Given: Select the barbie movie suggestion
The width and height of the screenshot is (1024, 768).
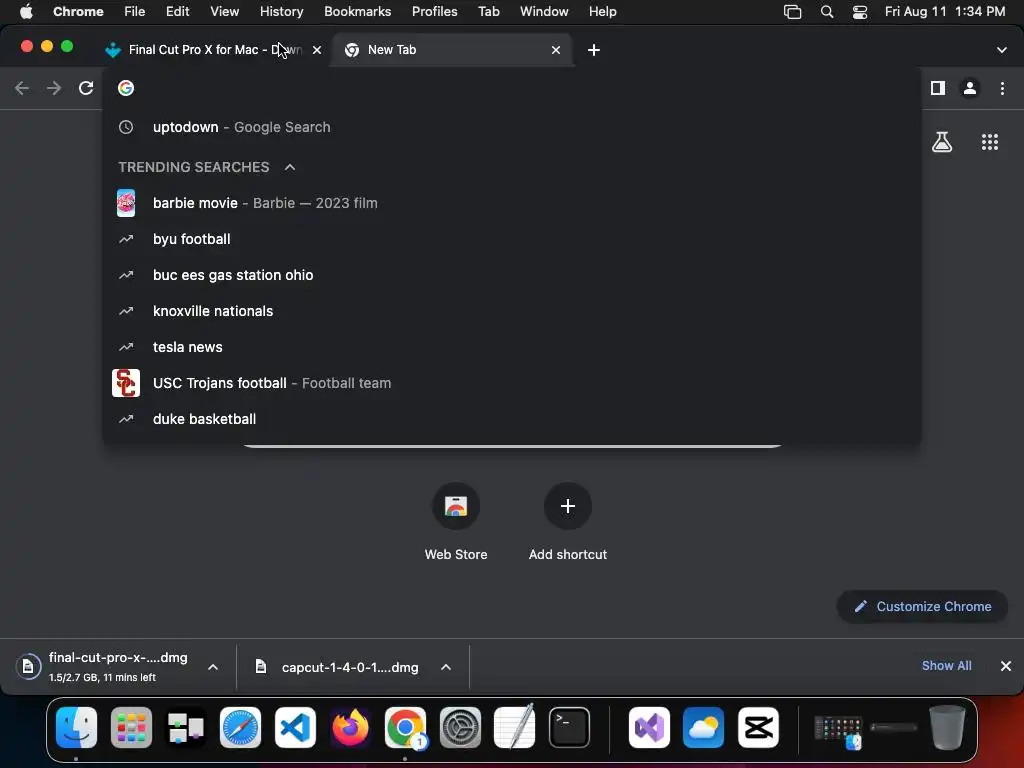Looking at the screenshot, I should (x=512, y=203).
